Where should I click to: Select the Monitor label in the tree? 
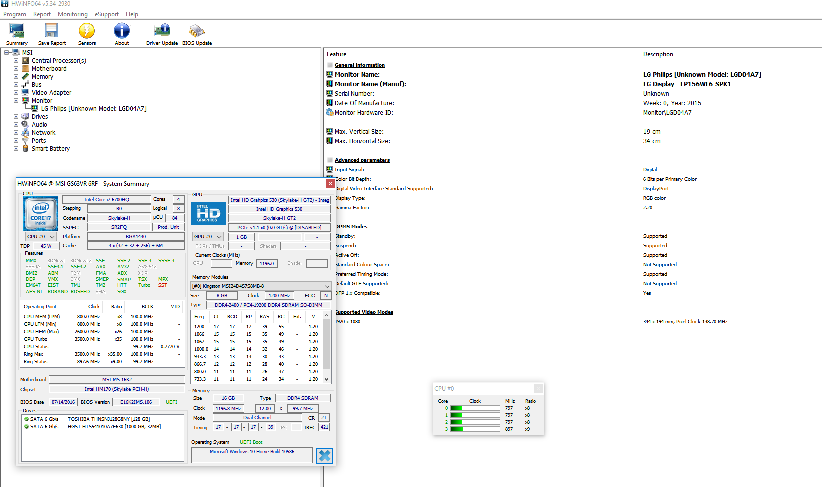tap(41, 100)
